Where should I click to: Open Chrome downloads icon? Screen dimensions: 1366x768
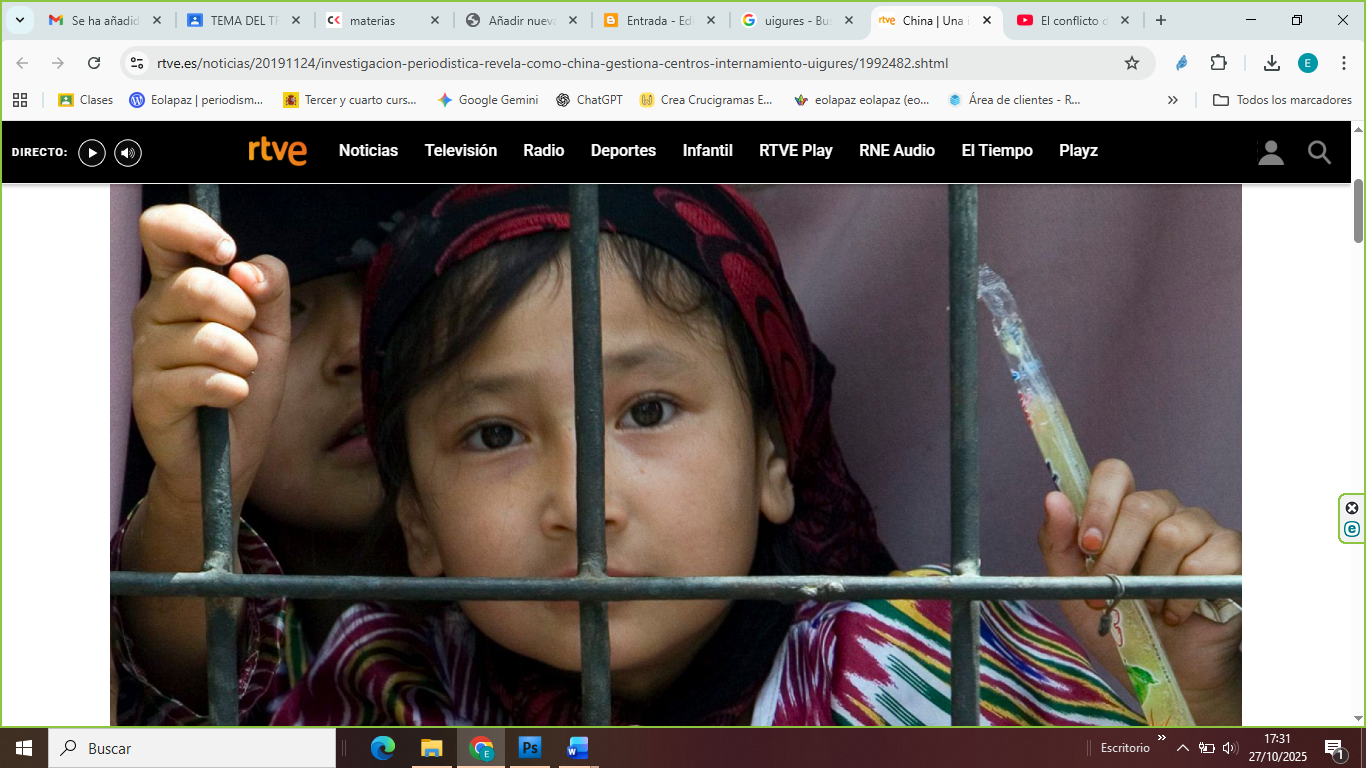[x=1271, y=63]
